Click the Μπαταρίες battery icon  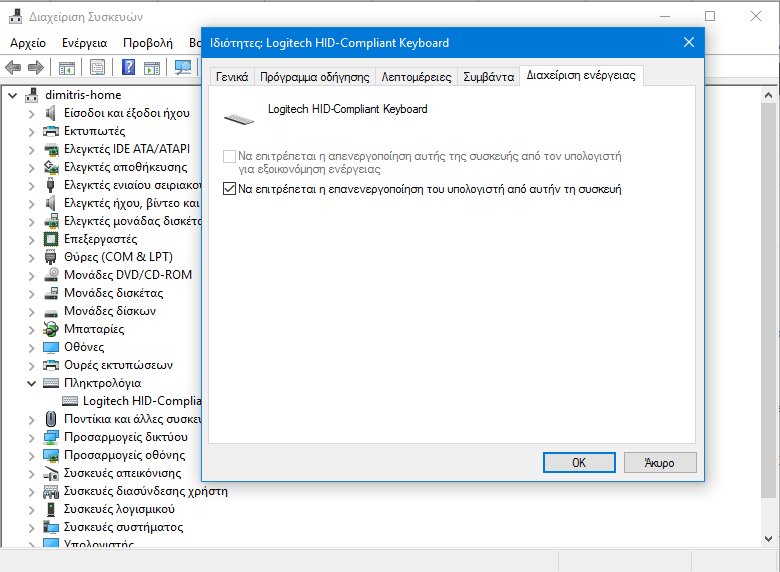tap(52, 329)
